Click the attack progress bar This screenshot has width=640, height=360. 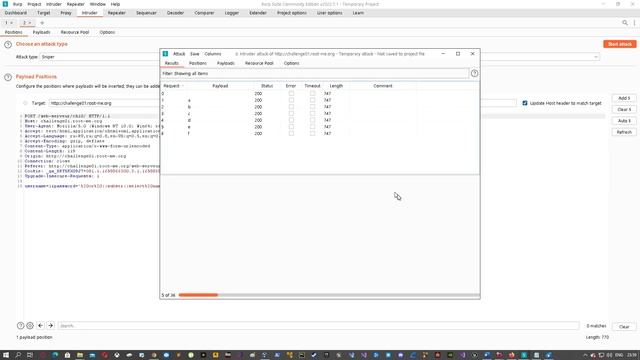(x=329, y=295)
